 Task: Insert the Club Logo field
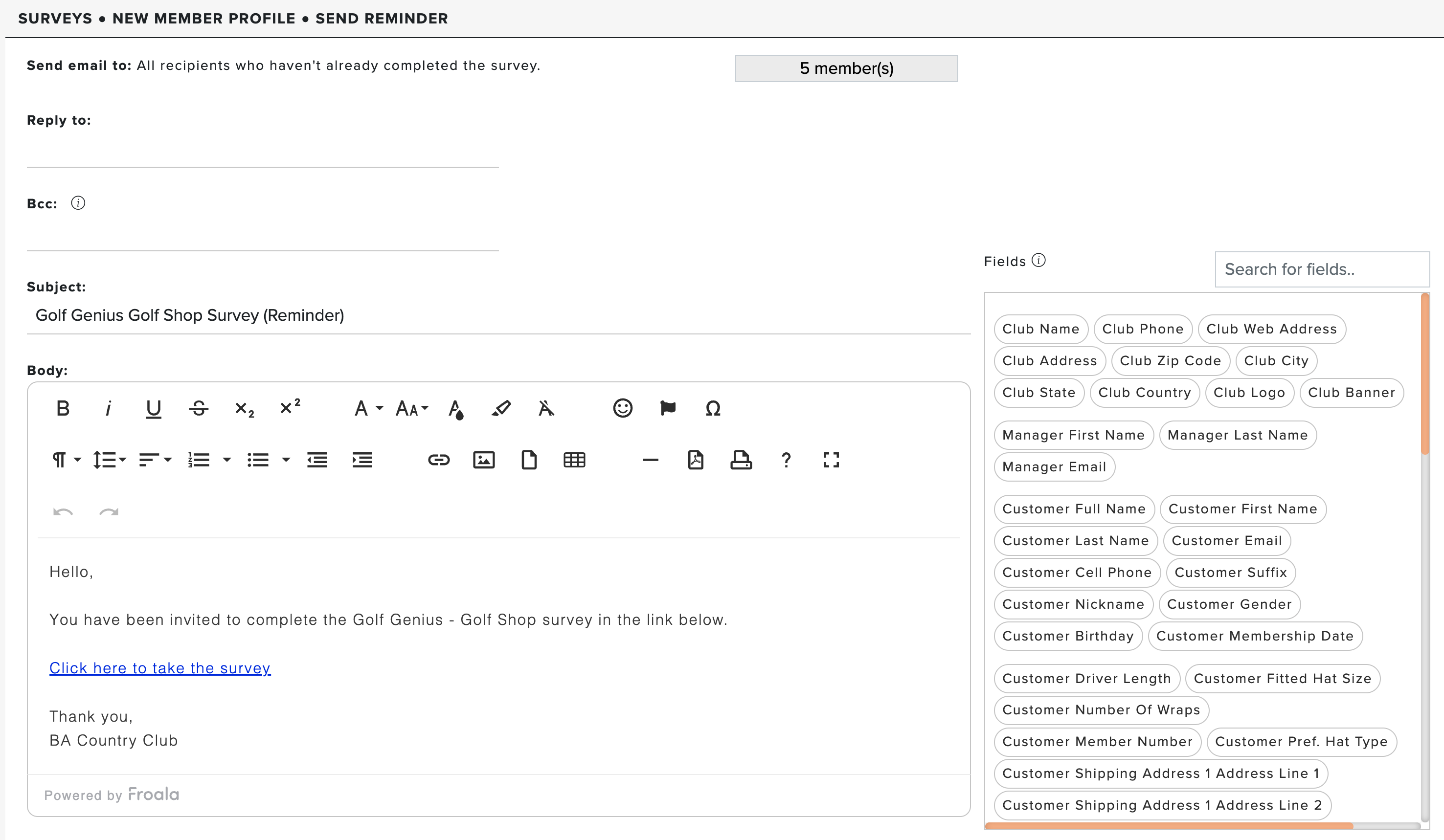[x=1249, y=393]
